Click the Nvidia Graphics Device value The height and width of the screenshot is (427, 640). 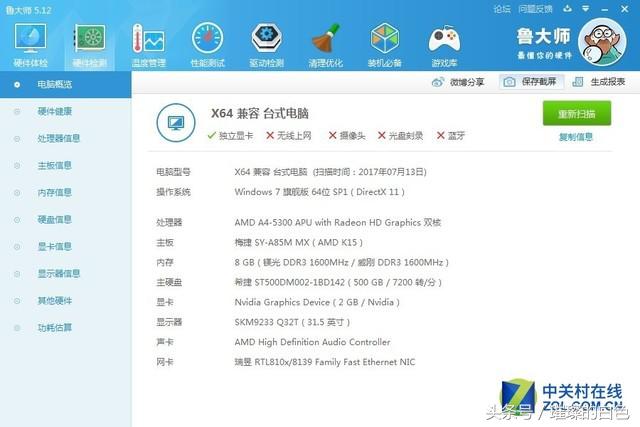(317, 302)
